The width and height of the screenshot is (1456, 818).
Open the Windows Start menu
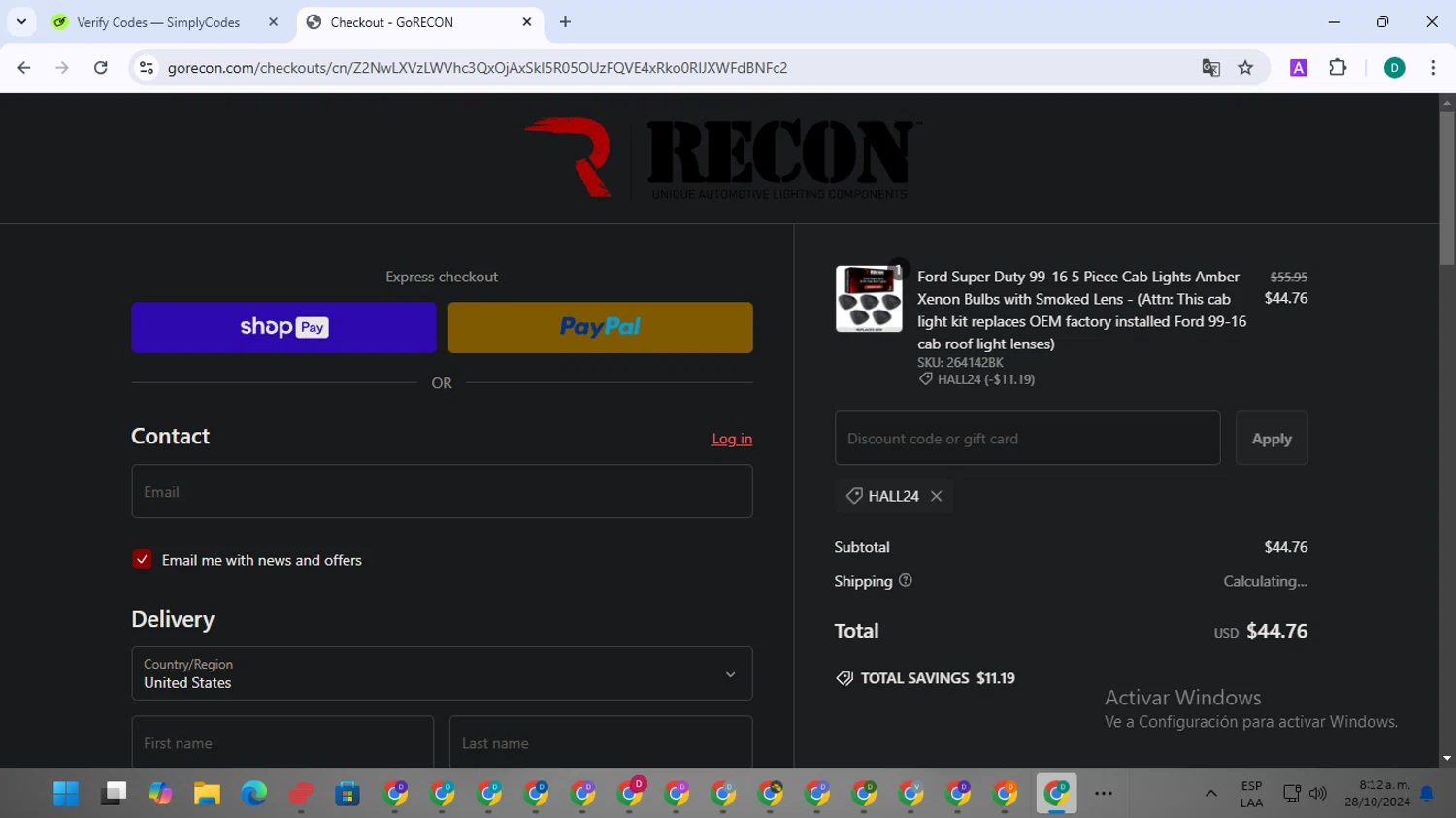click(x=66, y=794)
